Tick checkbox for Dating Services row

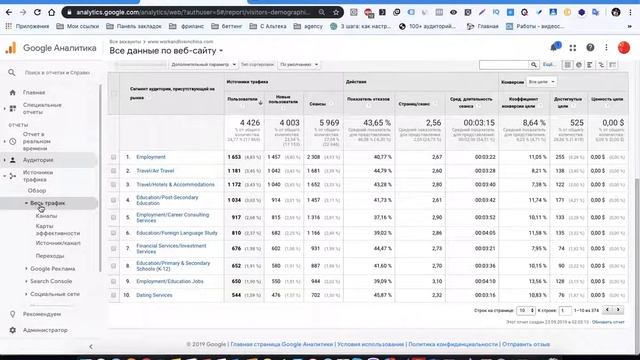[x=113, y=295]
